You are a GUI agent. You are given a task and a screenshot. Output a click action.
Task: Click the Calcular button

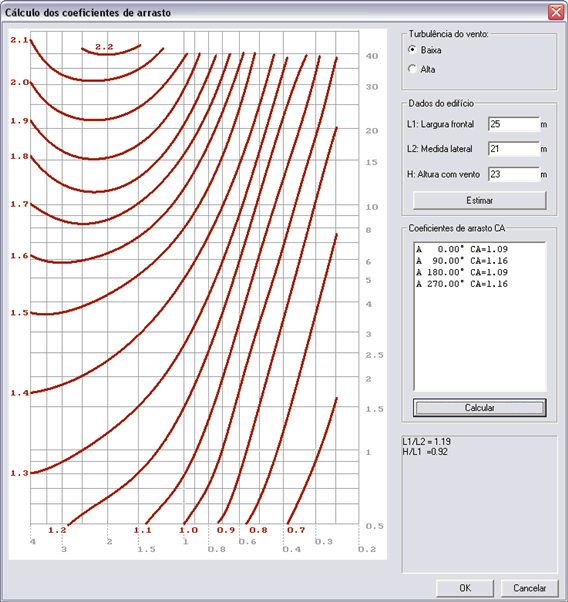tap(479, 408)
